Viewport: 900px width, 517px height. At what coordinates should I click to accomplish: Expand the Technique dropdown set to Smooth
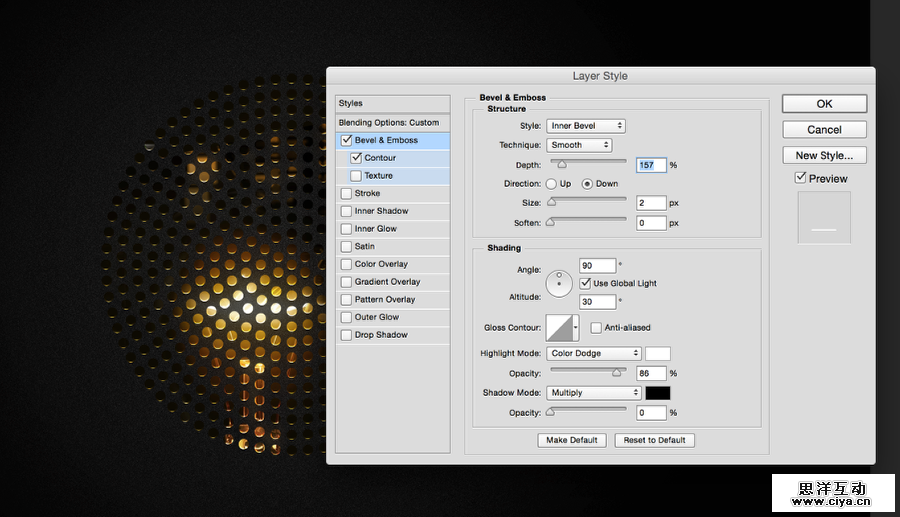pos(579,145)
